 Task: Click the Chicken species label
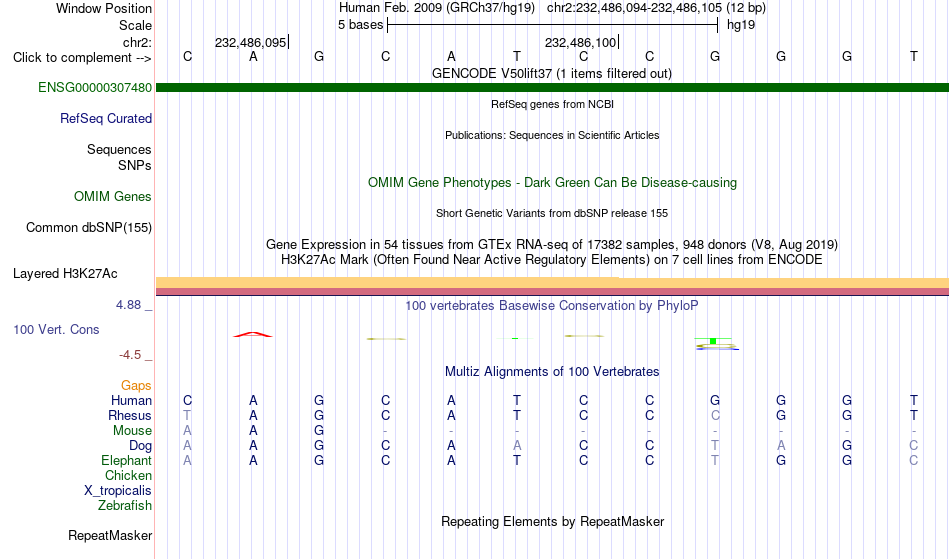128,476
